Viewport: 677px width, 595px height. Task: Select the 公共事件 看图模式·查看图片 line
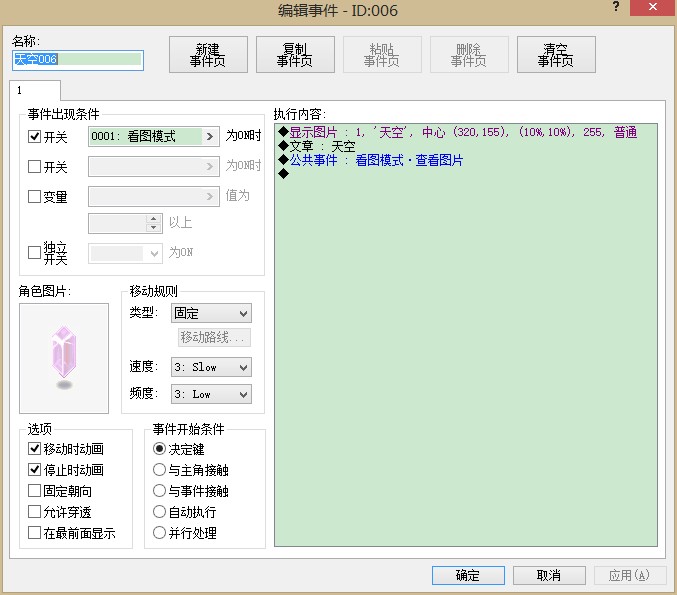370,160
